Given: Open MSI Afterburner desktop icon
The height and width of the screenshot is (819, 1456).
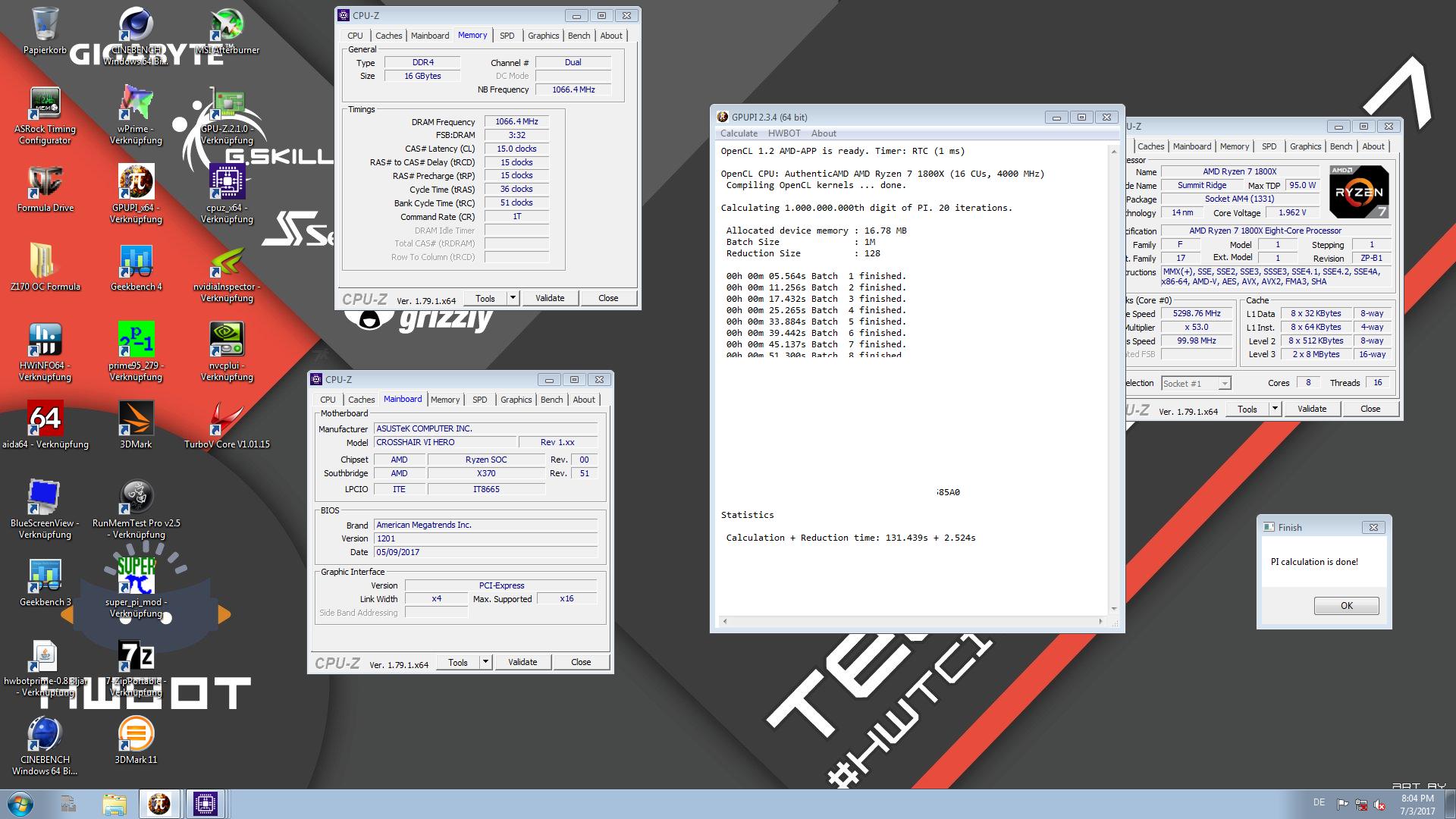Looking at the screenshot, I should [x=227, y=30].
